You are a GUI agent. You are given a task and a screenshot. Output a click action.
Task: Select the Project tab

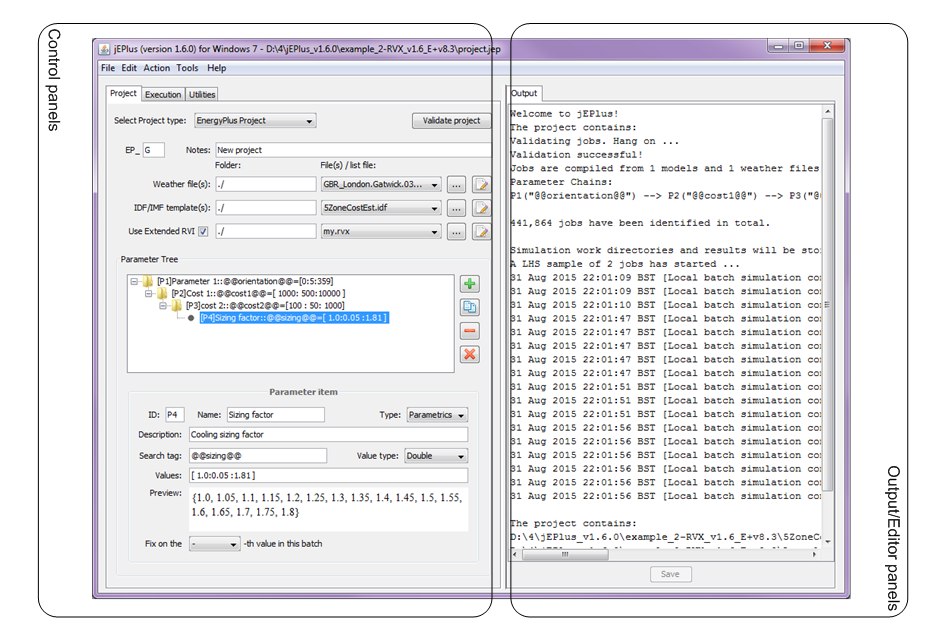point(124,93)
